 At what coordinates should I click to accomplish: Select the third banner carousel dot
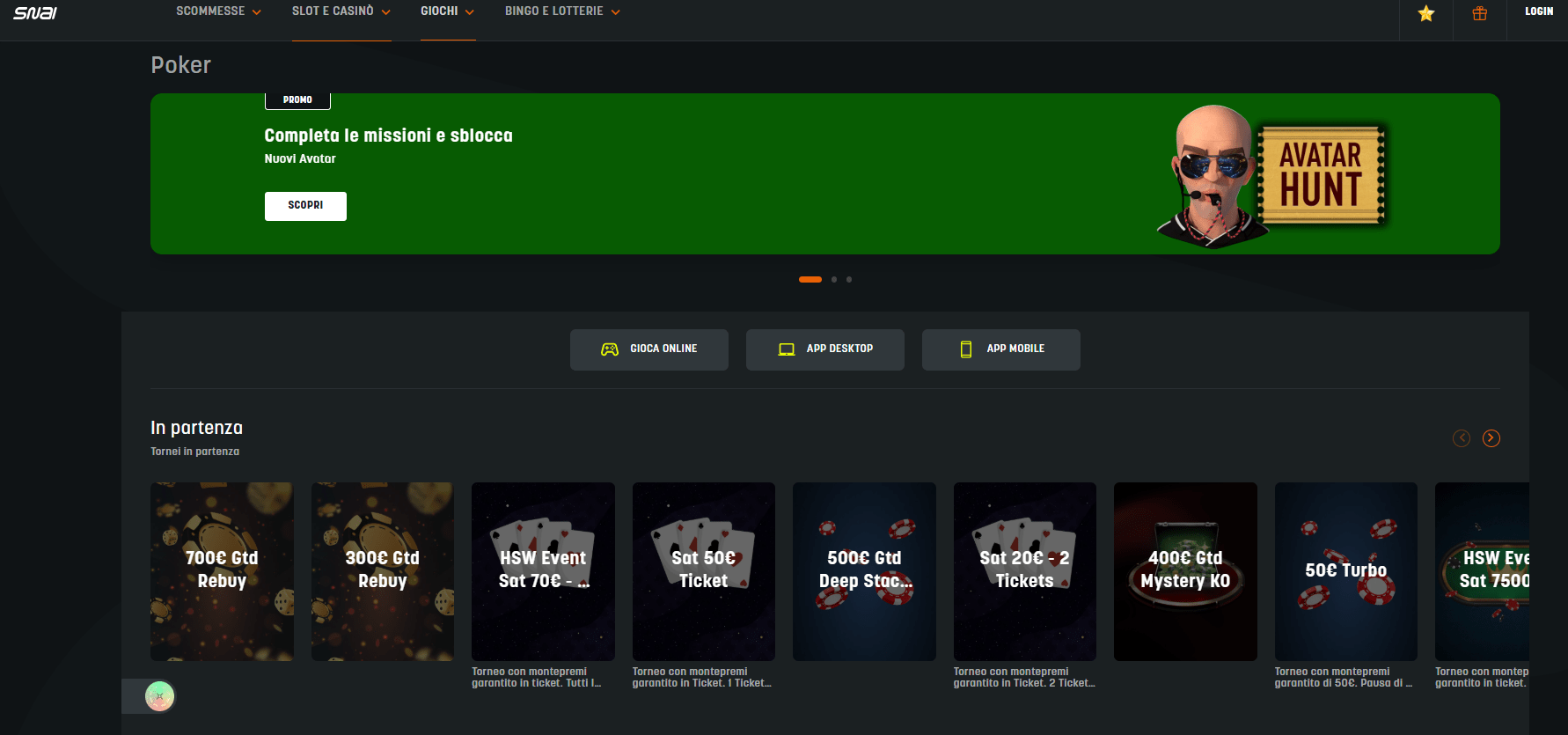[x=849, y=280]
